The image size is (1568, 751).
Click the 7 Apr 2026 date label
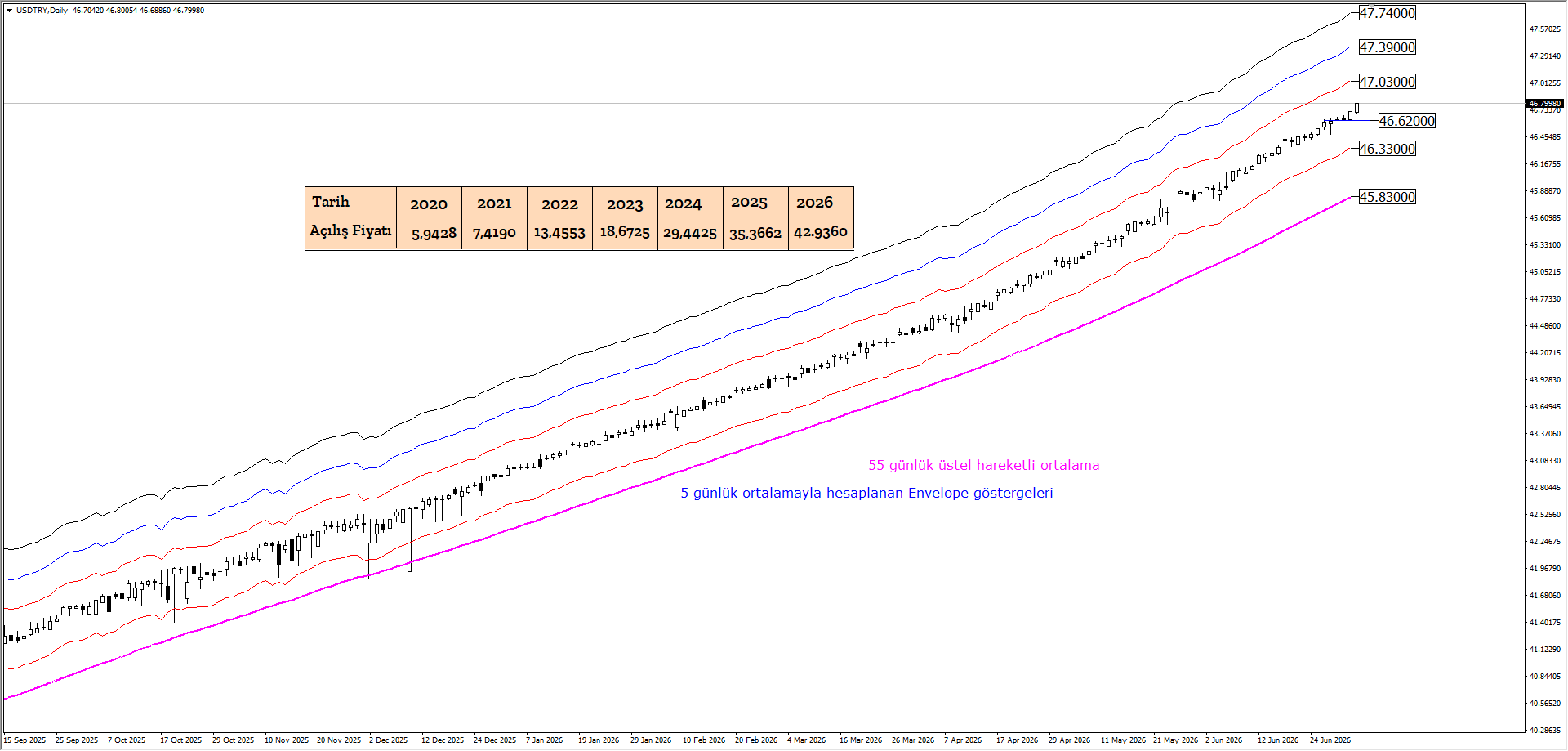click(963, 740)
